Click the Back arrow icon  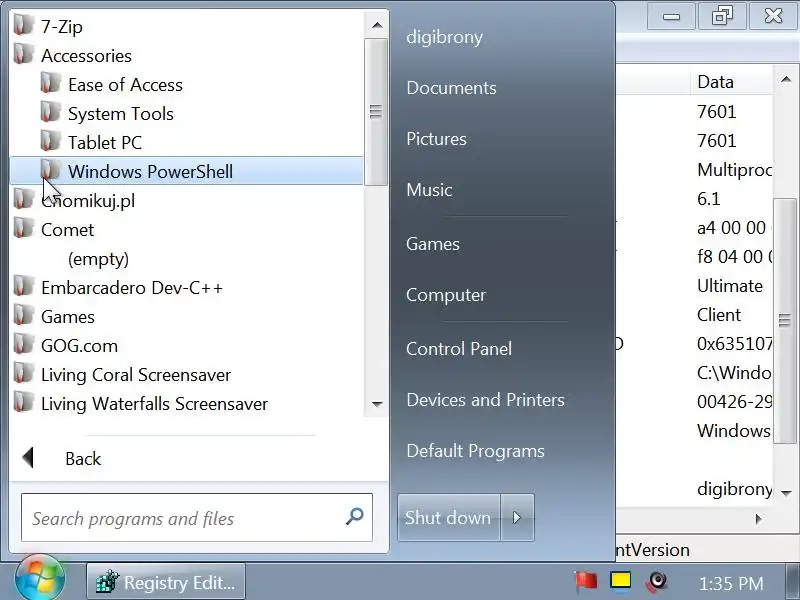point(28,458)
